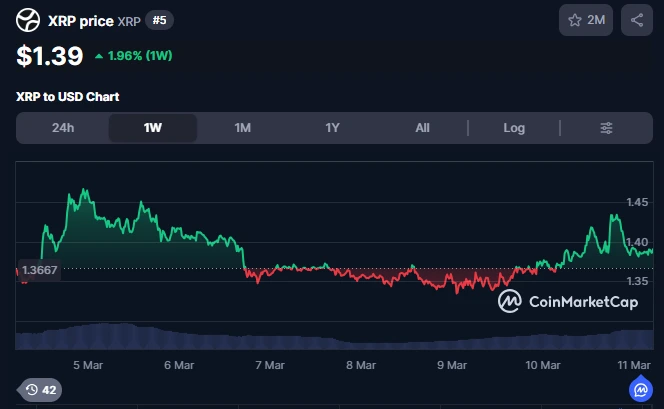Click the XRP price title

80,20
